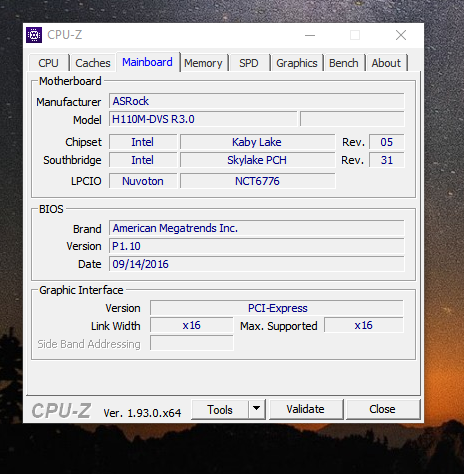Switch to the CPU tab
The height and width of the screenshot is (474, 464).
48,63
